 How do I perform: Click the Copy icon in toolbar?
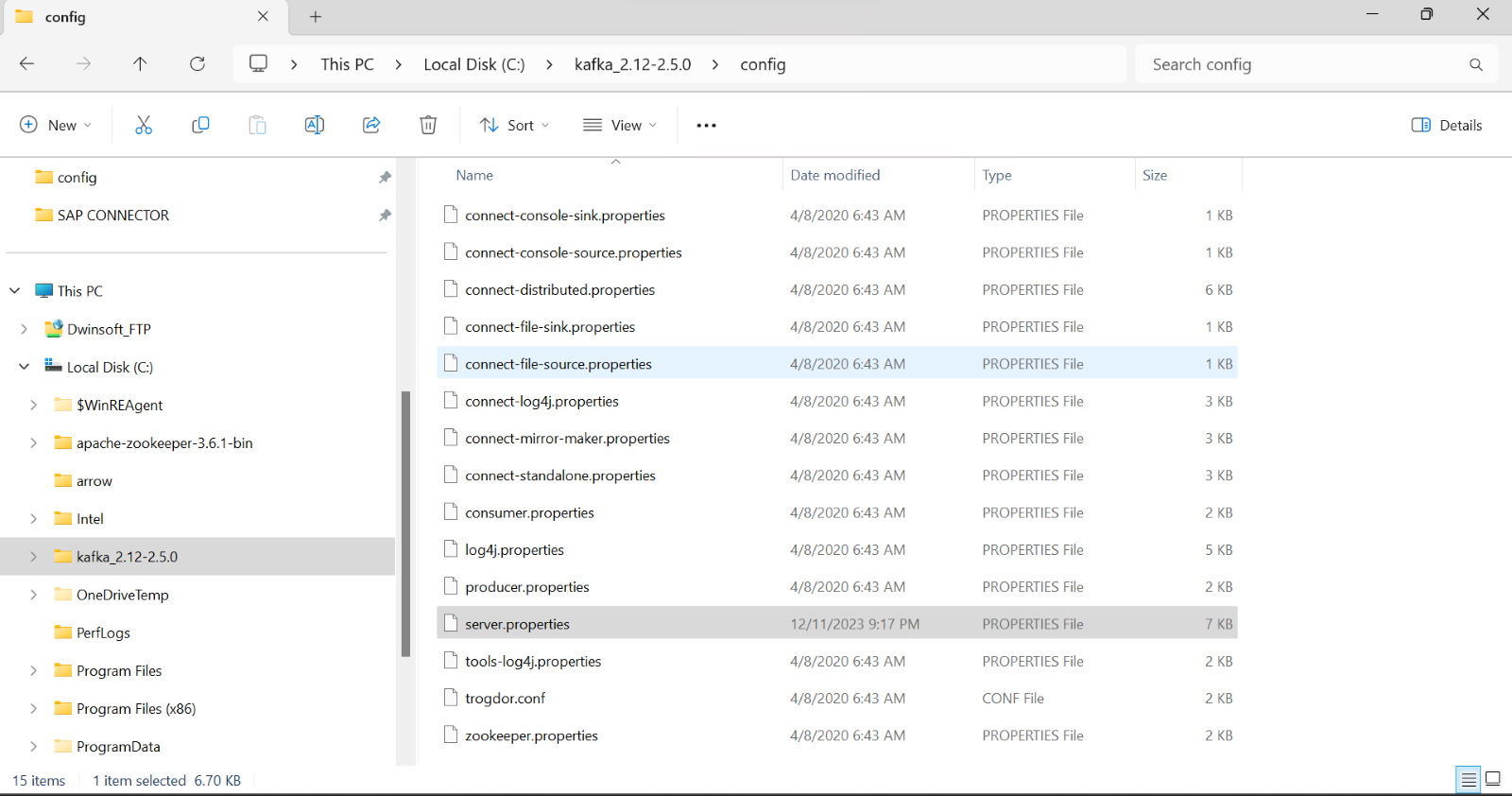(x=200, y=125)
